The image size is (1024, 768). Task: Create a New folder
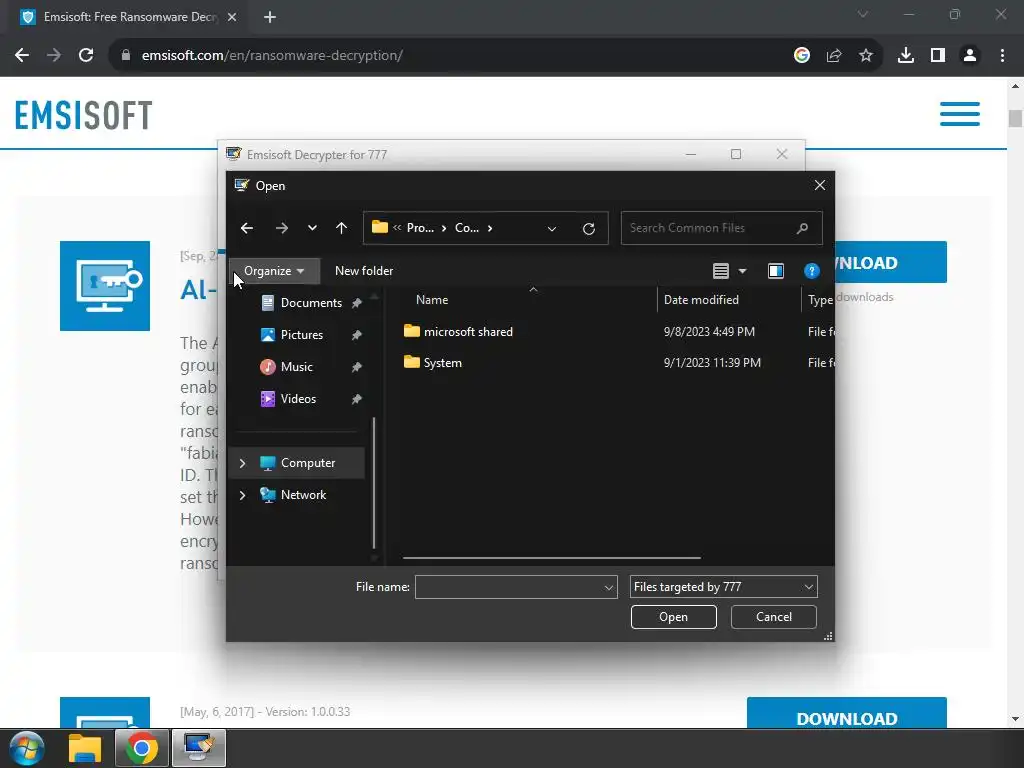364,271
